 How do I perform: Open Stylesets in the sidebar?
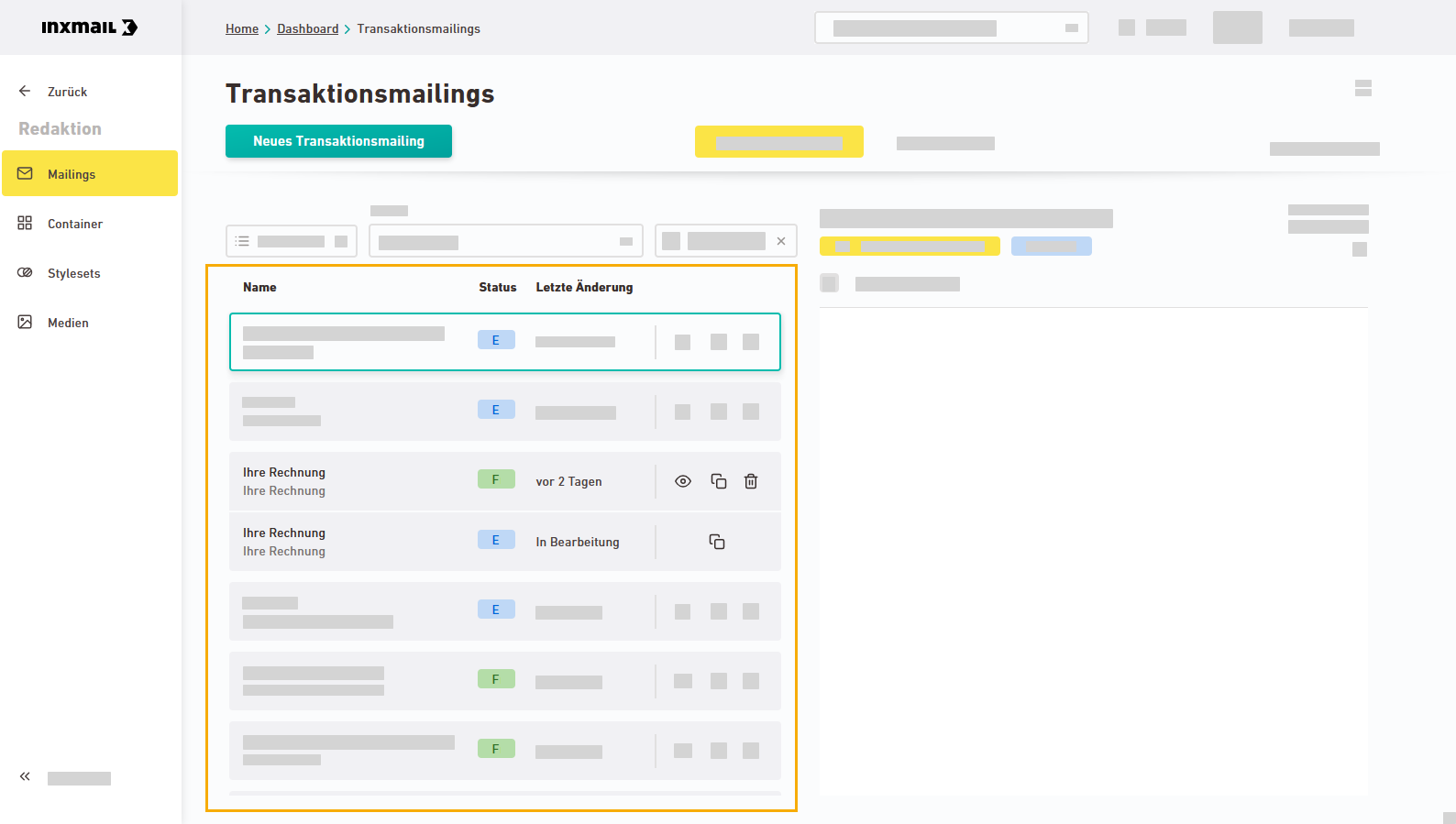[x=73, y=273]
